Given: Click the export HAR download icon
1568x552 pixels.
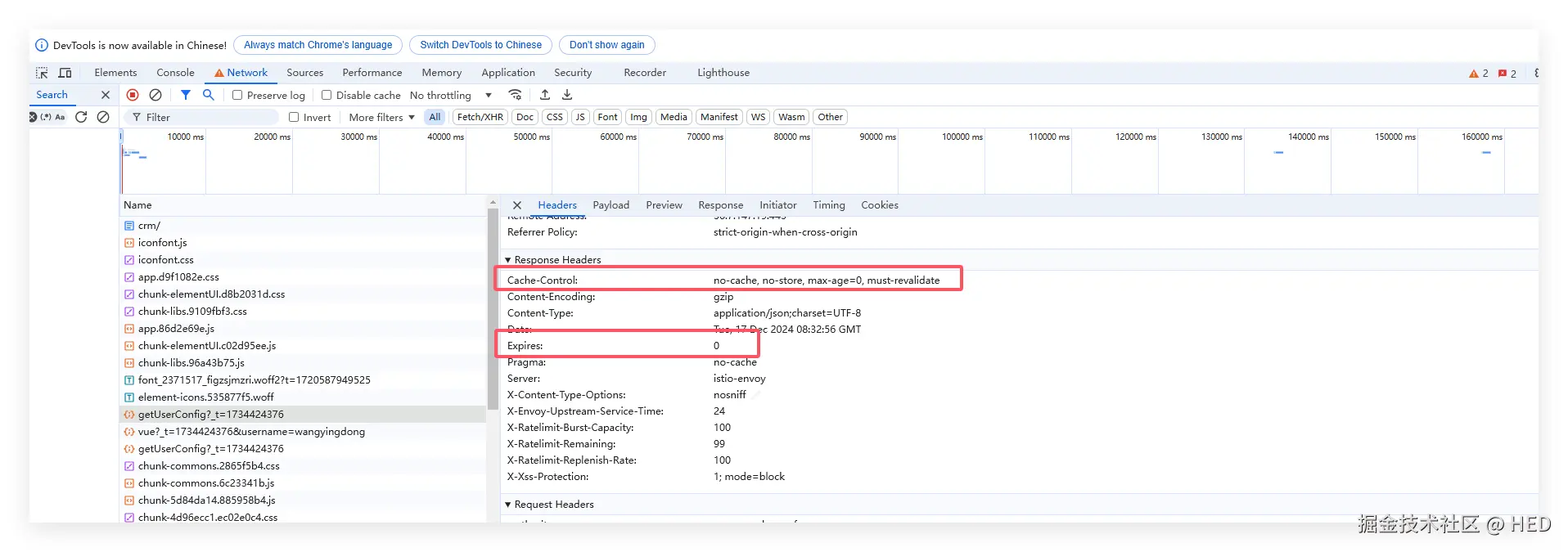Looking at the screenshot, I should 567,95.
